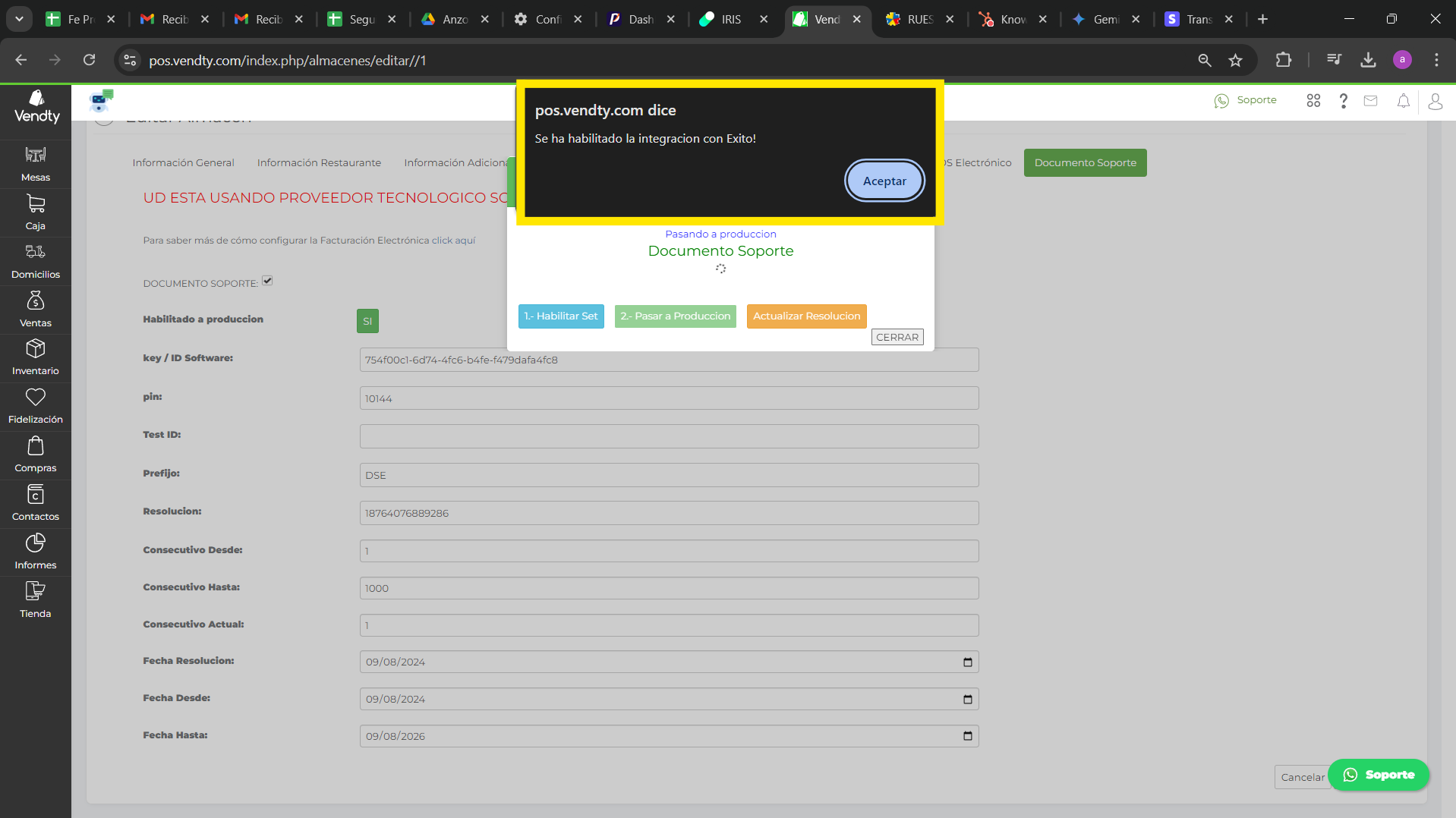This screenshot has width=1456, height=818.
Task: Click the Prefijo field with DSE
Action: [x=669, y=475]
